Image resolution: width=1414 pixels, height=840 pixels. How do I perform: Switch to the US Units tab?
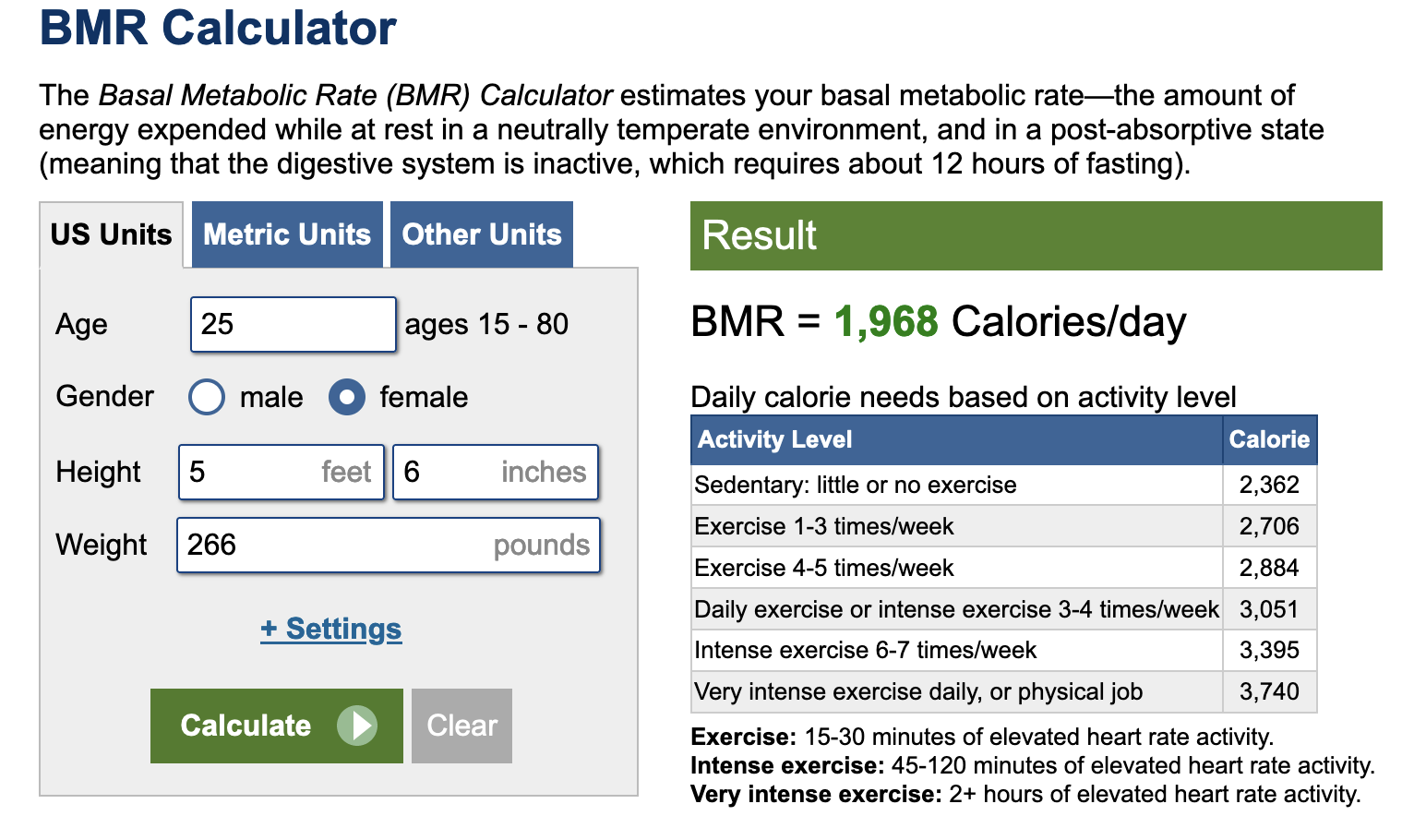click(112, 234)
